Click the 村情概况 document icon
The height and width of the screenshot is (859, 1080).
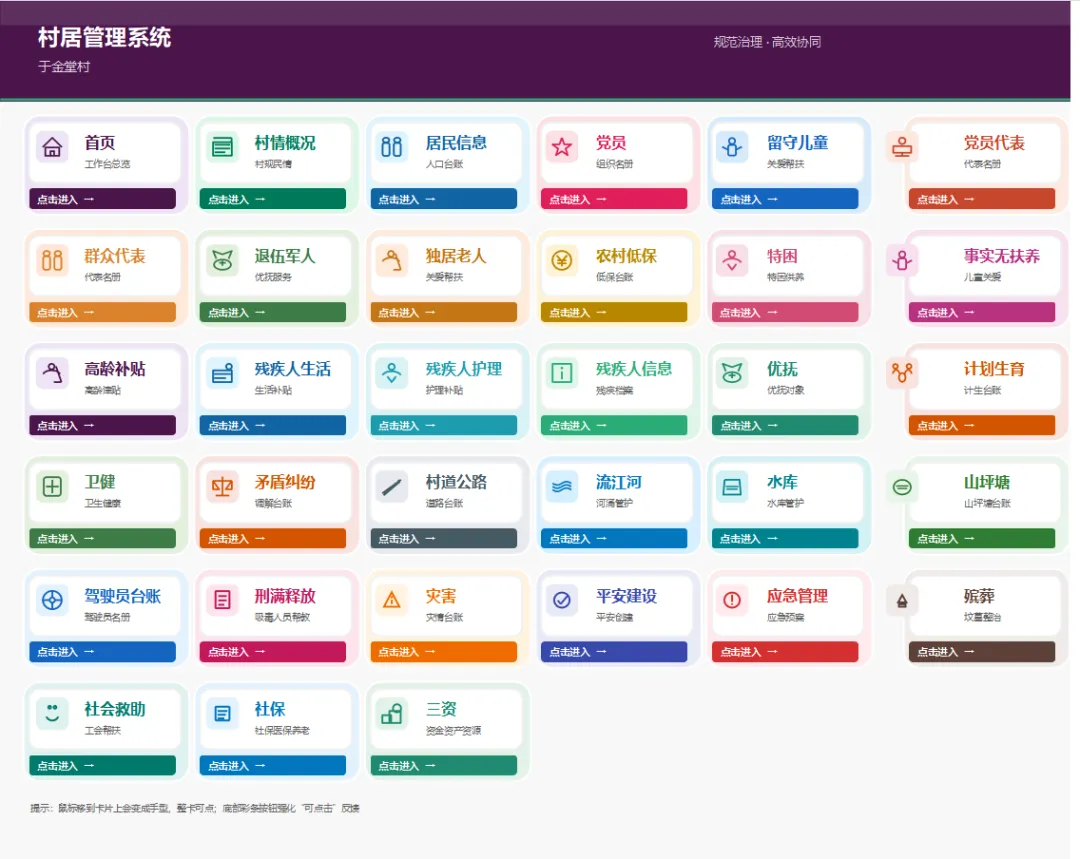[x=222, y=147]
